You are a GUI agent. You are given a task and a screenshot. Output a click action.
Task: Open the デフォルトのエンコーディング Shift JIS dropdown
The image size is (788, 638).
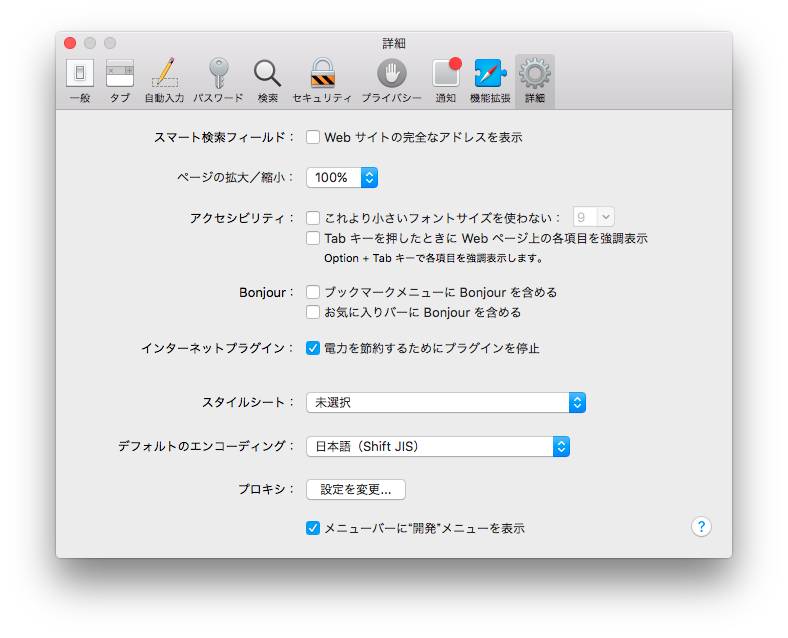pyautogui.click(x=438, y=446)
